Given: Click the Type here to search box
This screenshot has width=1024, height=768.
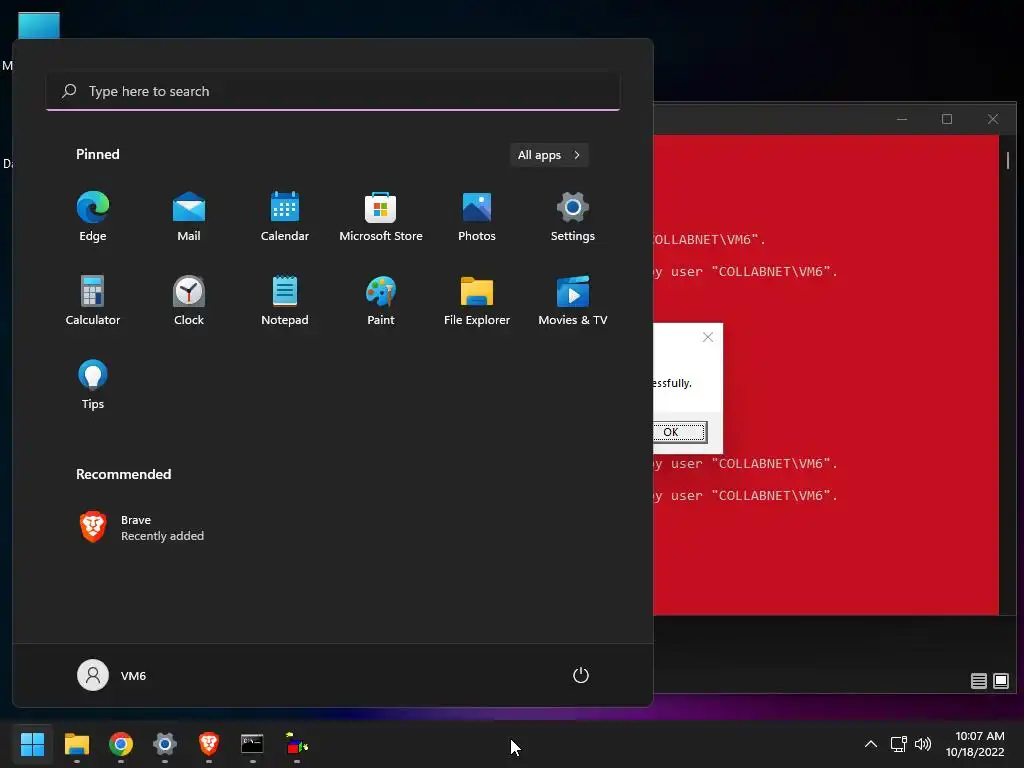Looking at the screenshot, I should [x=333, y=91].
